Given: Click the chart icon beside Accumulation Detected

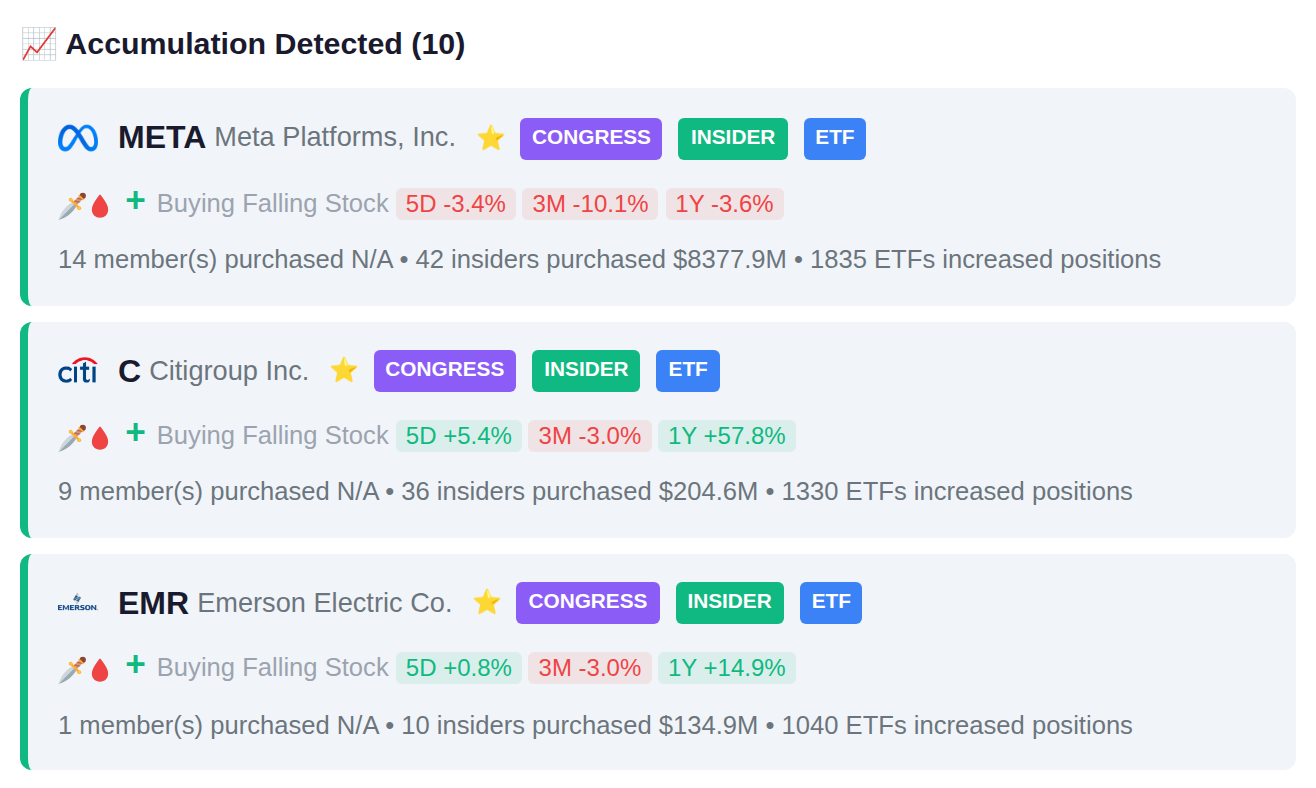Looking at the screenshot, I should (x=39, y=44).
